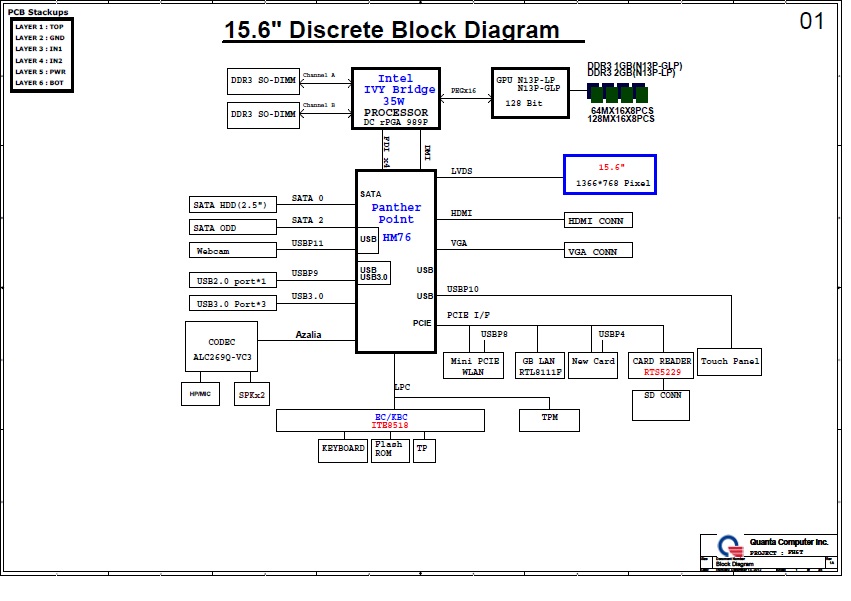Click the 64MX16X8PCS memory label

click(622, 110)
